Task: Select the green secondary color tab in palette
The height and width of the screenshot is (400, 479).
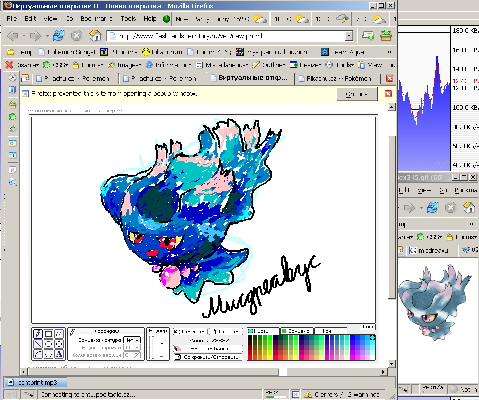Action: [x=296, y=331]
